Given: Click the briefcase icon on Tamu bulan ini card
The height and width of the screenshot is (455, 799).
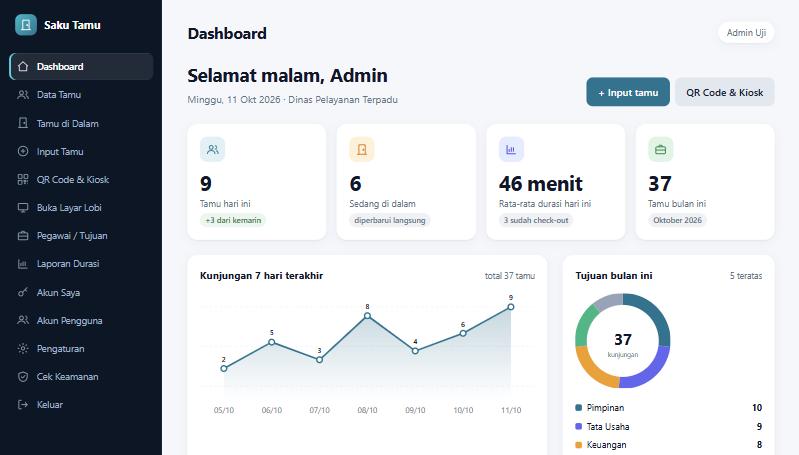Looking at the screenshot, I should click(x=660, y=149).
